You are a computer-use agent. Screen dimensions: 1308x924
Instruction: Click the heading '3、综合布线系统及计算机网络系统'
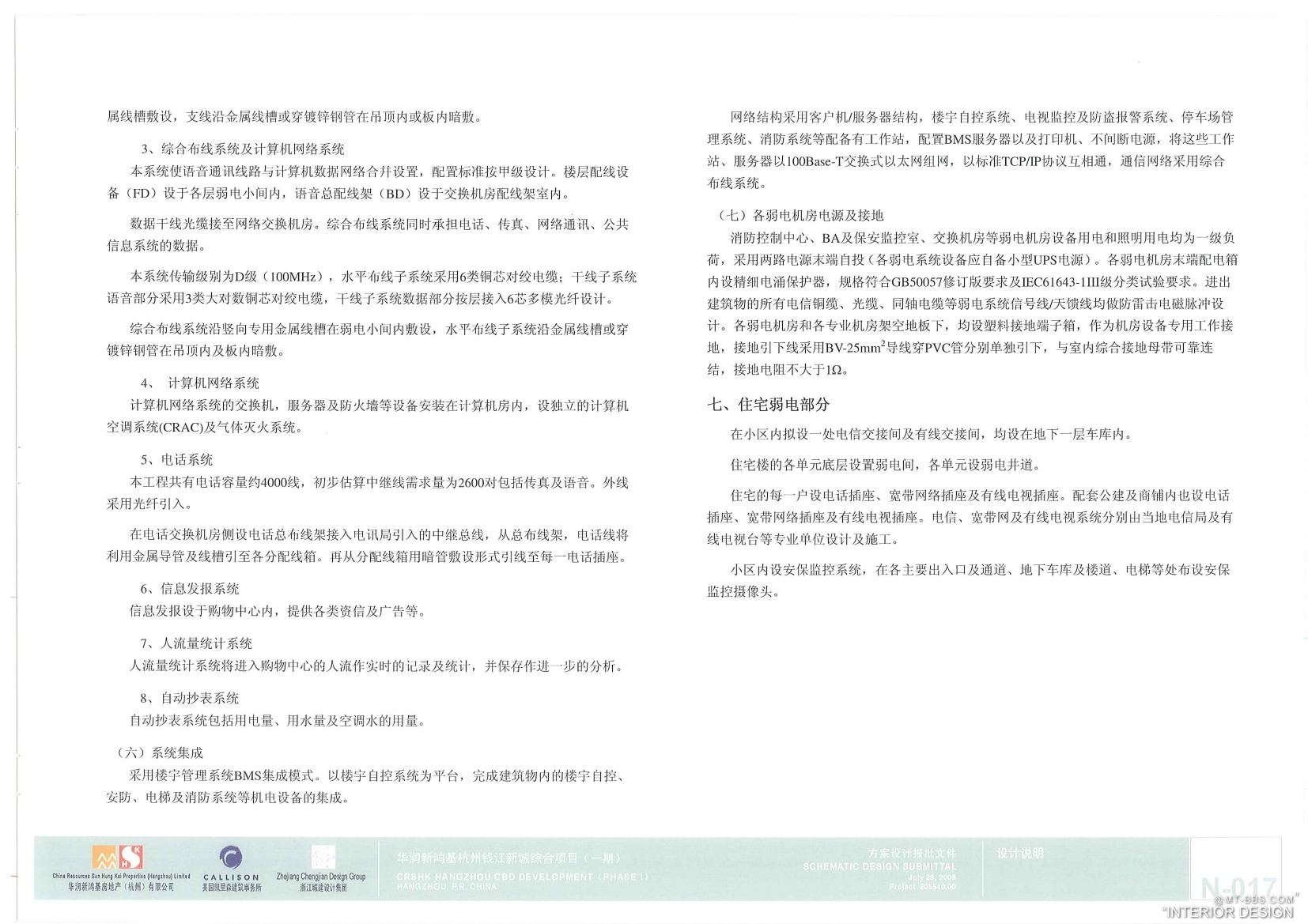point(243,149)
